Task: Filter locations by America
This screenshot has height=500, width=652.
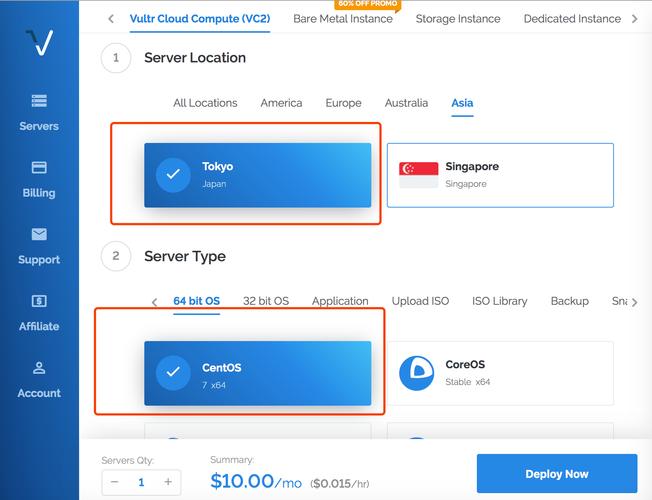Action: tap(282, 103)
